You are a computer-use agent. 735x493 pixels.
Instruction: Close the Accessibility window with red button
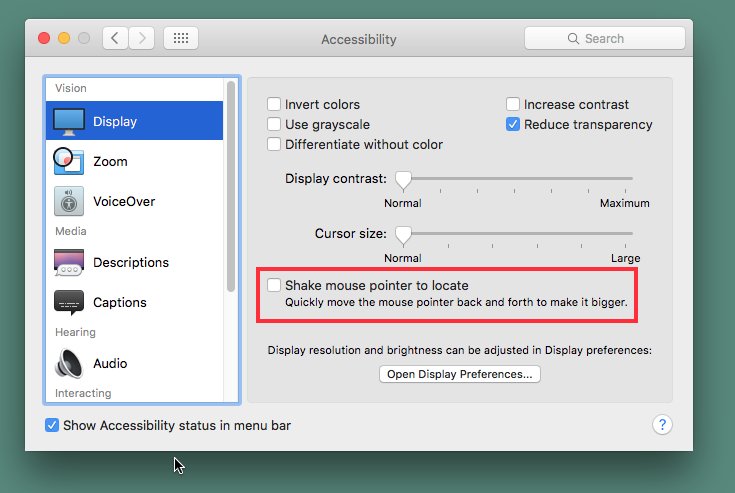click(x=44, y=38)
